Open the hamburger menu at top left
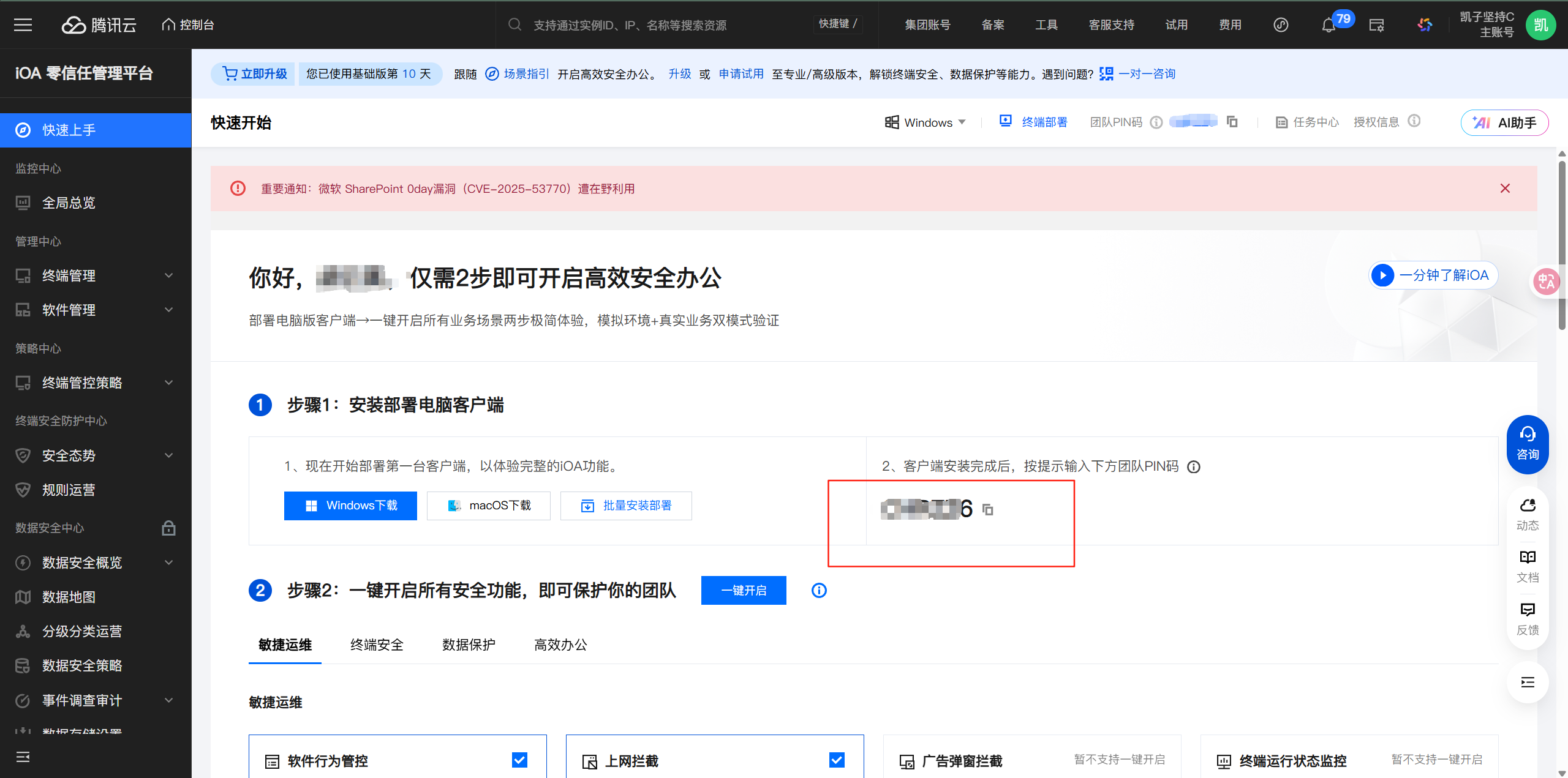 [x=23, y=24]
